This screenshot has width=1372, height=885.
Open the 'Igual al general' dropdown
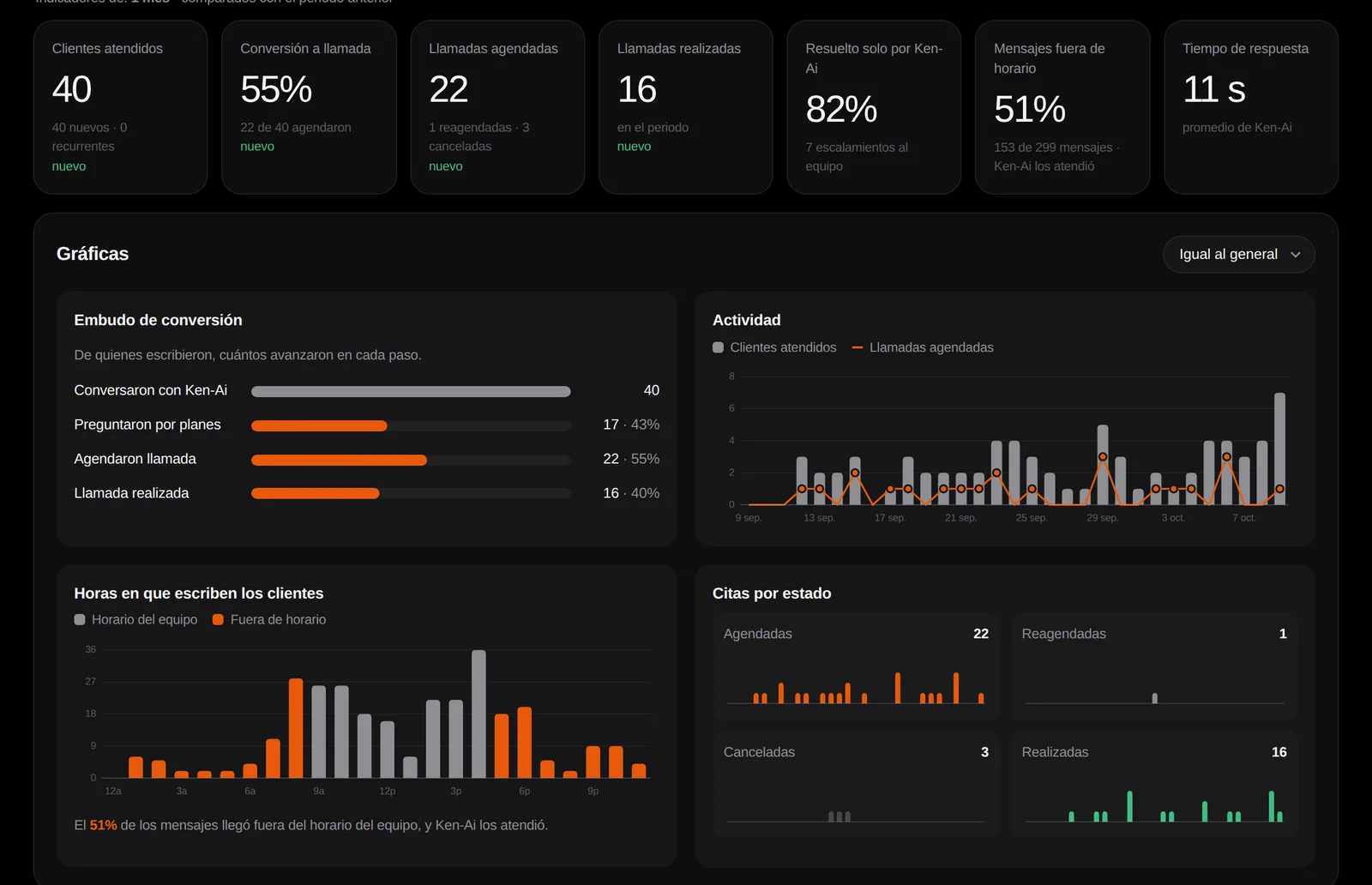(x=1238, y=255)
